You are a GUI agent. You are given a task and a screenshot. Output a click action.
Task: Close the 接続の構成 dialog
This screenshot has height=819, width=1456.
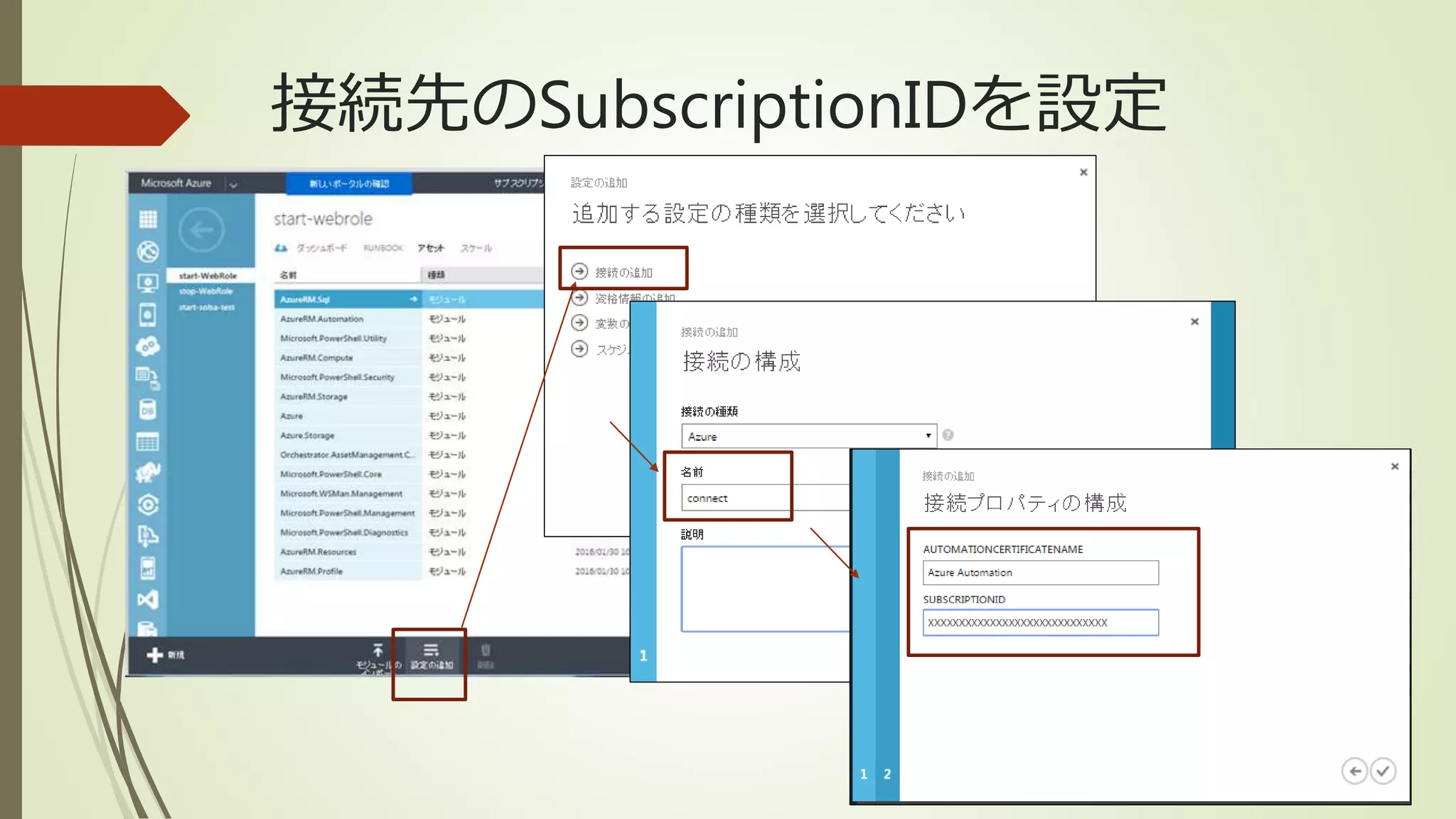(1195, 322)
